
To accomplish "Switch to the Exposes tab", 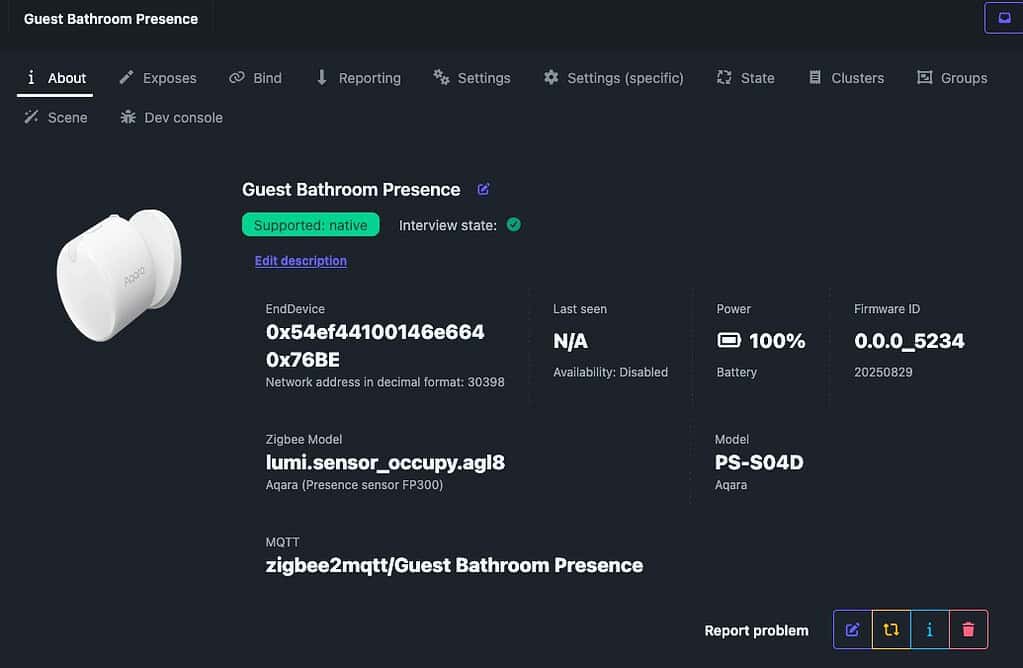I will coord(158,78).
